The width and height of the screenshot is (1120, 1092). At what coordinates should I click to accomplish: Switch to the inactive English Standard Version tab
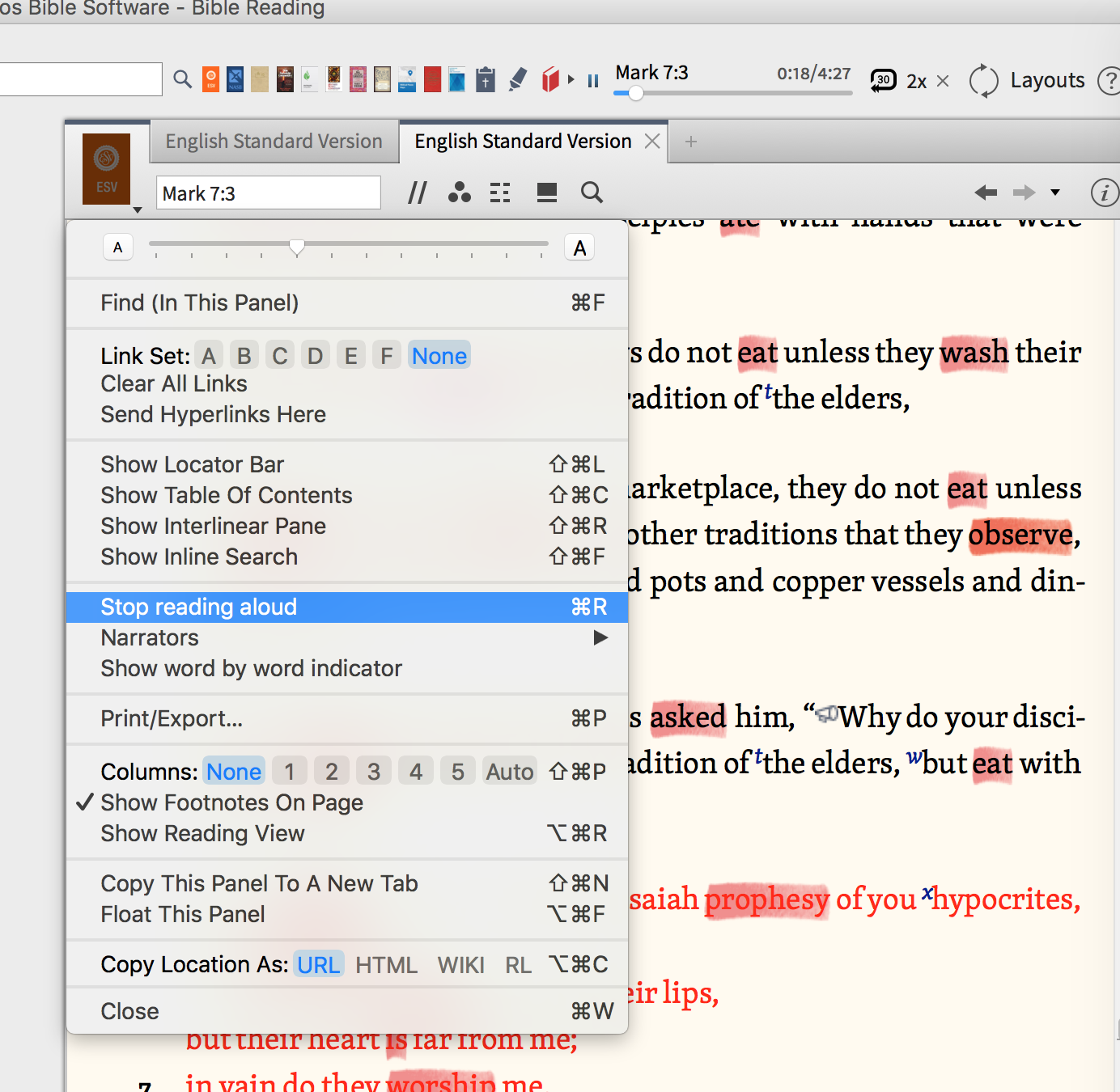274,142
